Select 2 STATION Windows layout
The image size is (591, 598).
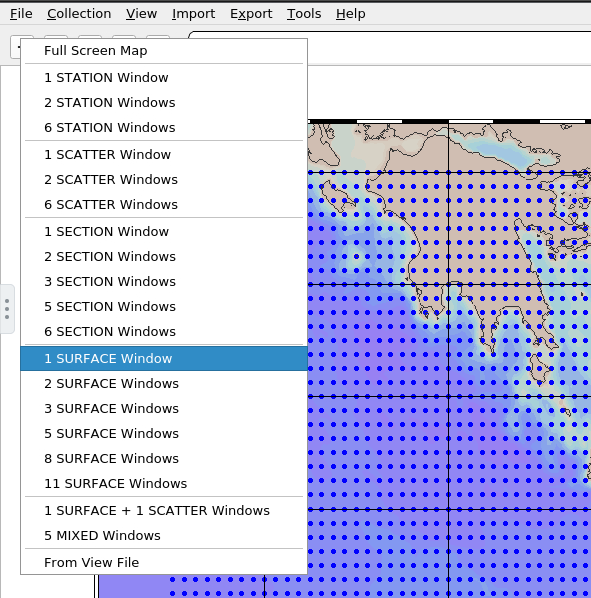click(164, 103)
